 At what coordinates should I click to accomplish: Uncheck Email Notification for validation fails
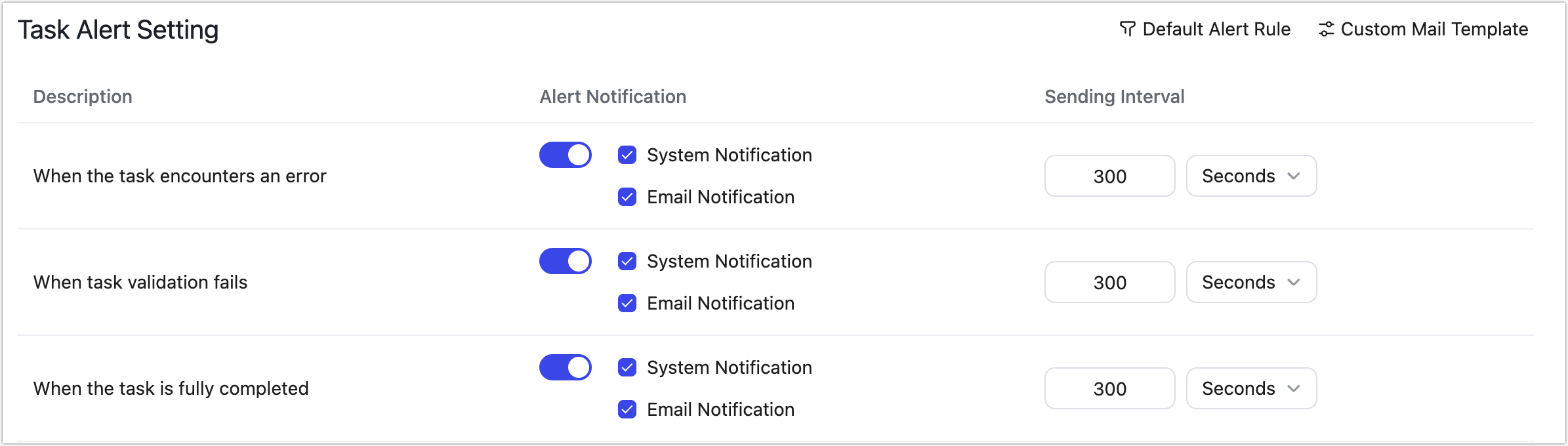[x=627, y=304]
